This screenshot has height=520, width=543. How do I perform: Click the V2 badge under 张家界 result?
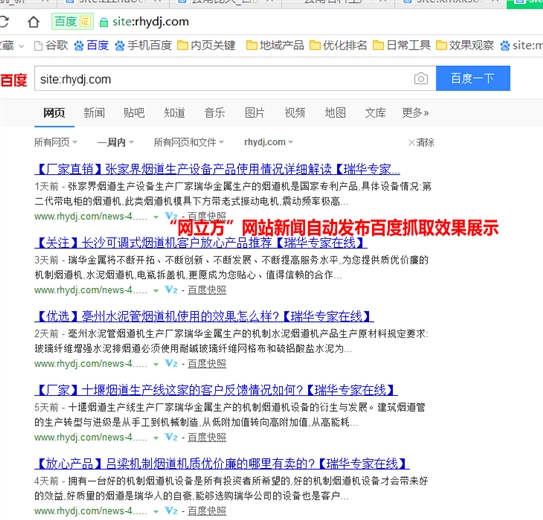[171, 216]
